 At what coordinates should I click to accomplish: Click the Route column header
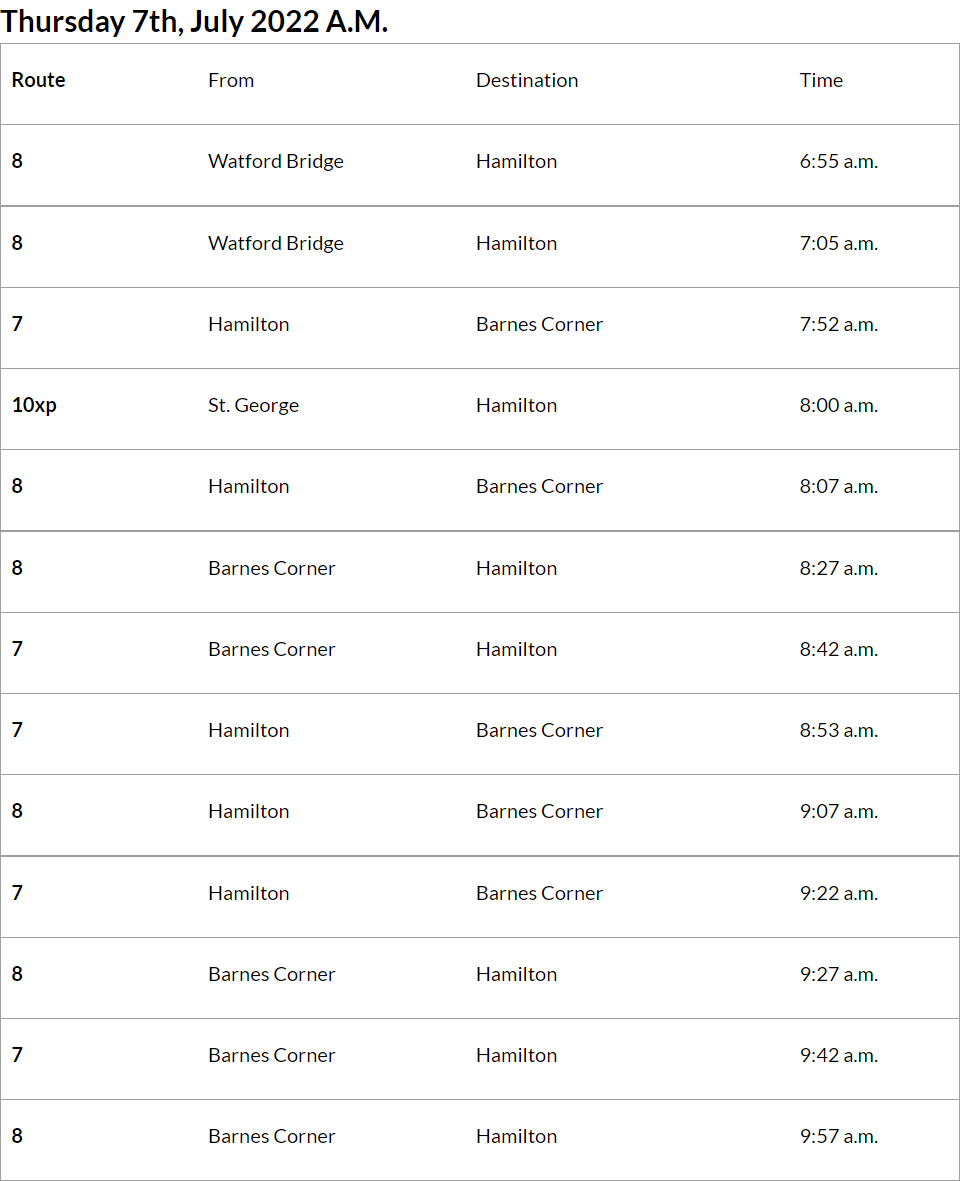[39, 81]
